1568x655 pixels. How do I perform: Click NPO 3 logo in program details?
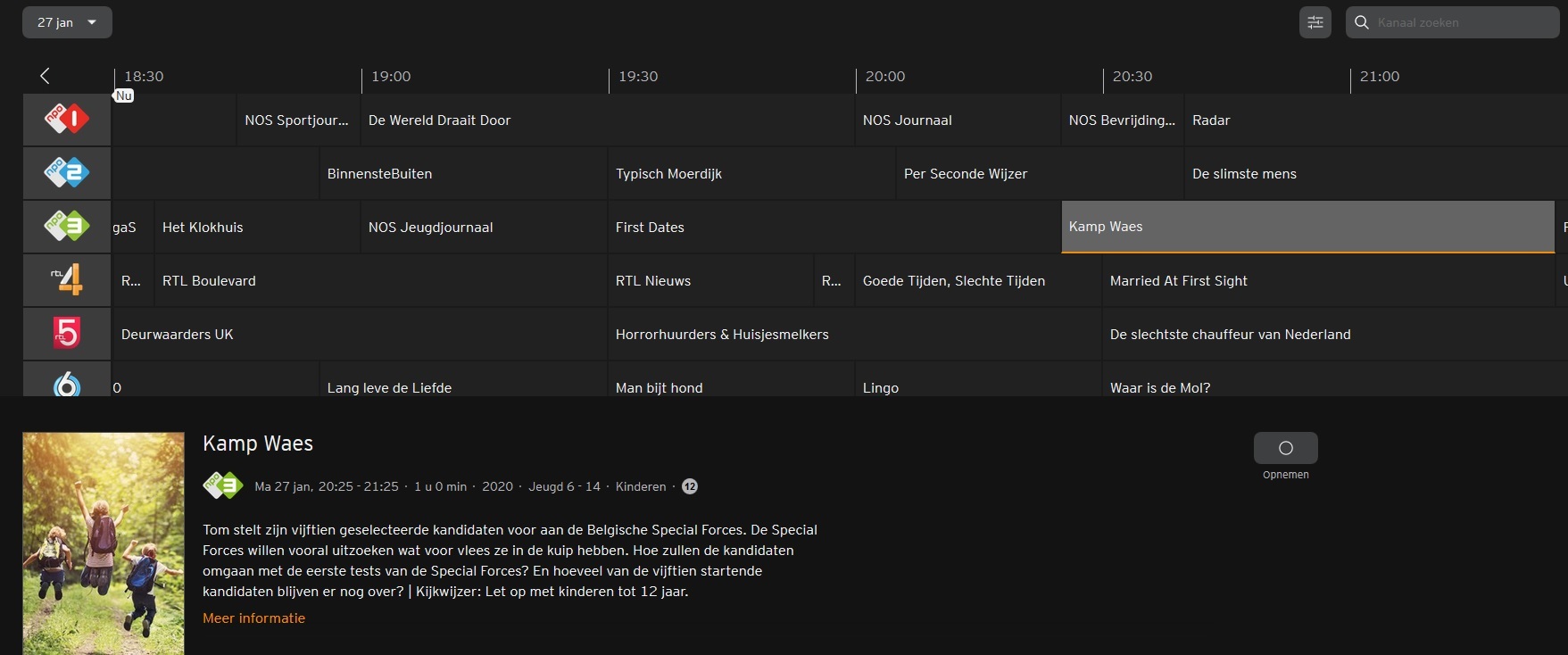click(223, 485)
